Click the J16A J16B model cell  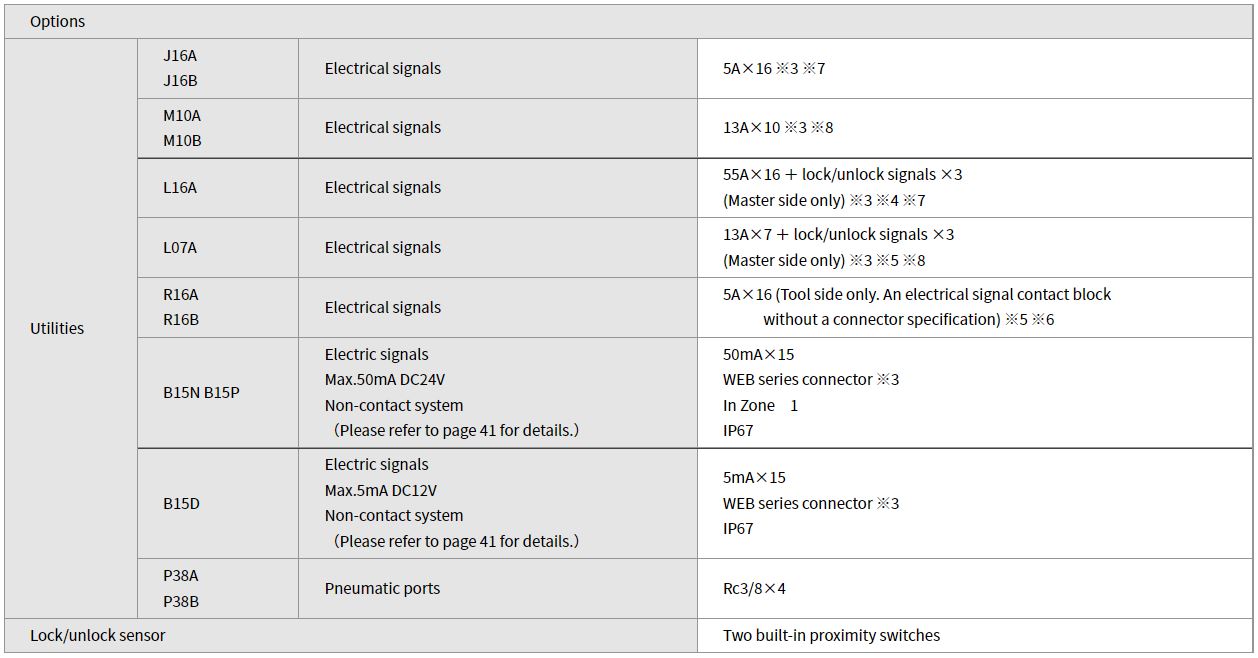(x=218, y=68)
